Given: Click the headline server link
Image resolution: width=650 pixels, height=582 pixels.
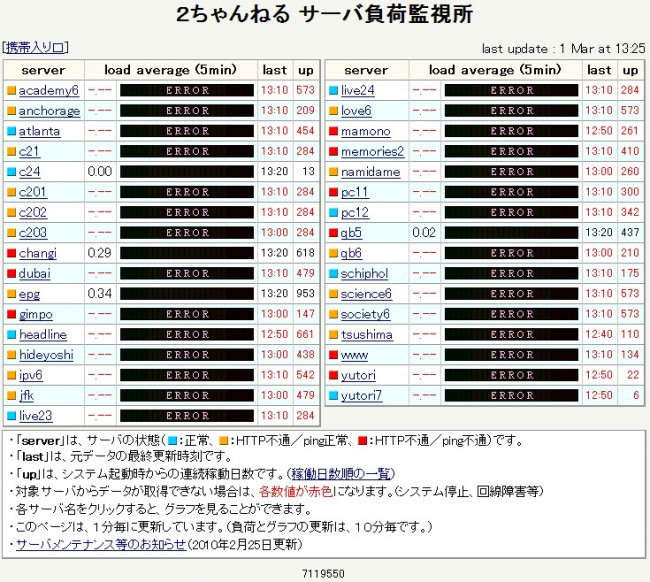Looking at the screenshot, I should (43, 334).
